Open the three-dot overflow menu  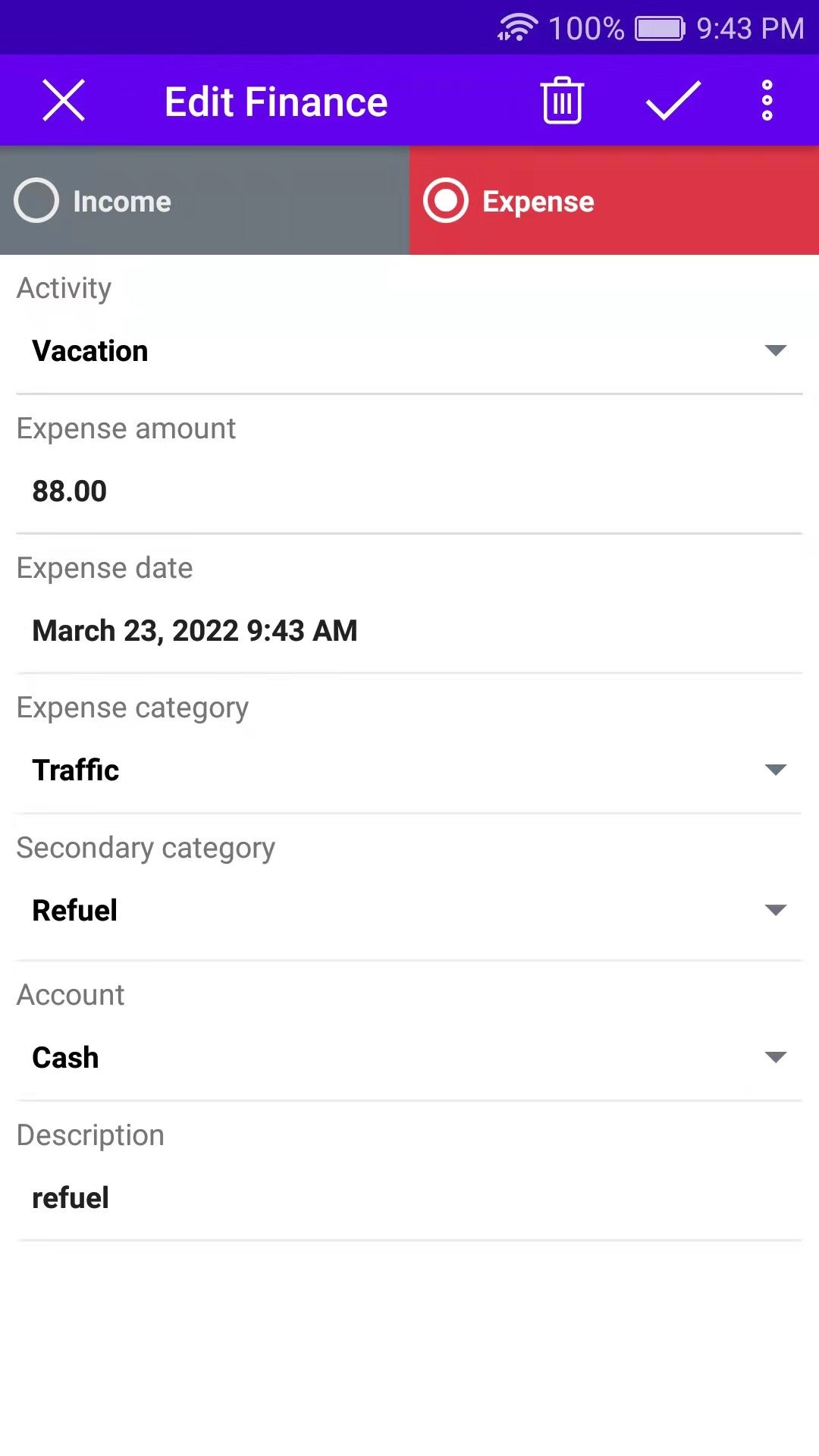[767, 101]
